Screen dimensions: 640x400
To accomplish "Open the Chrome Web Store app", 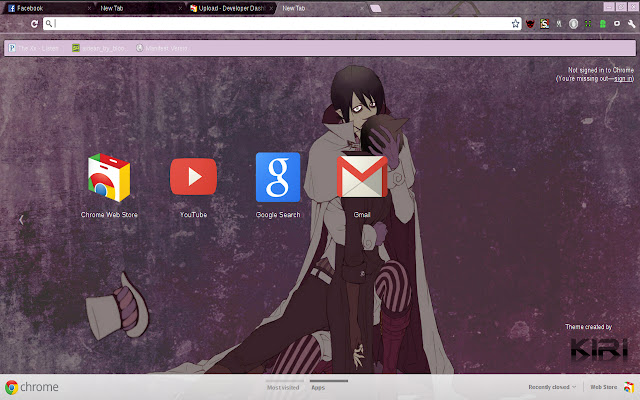I will point(109,178).
